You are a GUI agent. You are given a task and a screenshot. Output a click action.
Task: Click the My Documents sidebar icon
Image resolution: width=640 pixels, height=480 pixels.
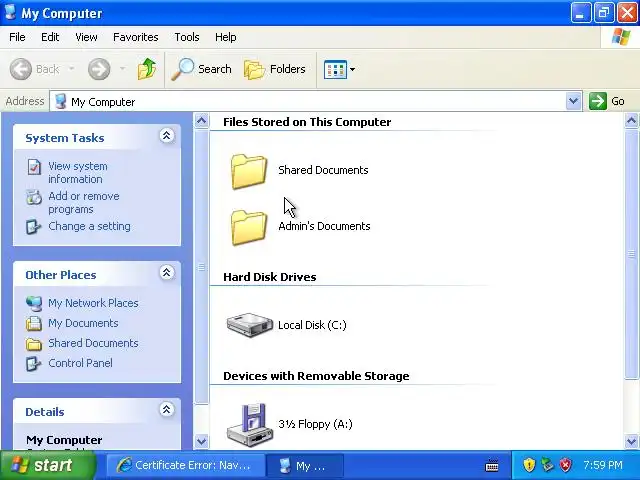coord(34,323)
